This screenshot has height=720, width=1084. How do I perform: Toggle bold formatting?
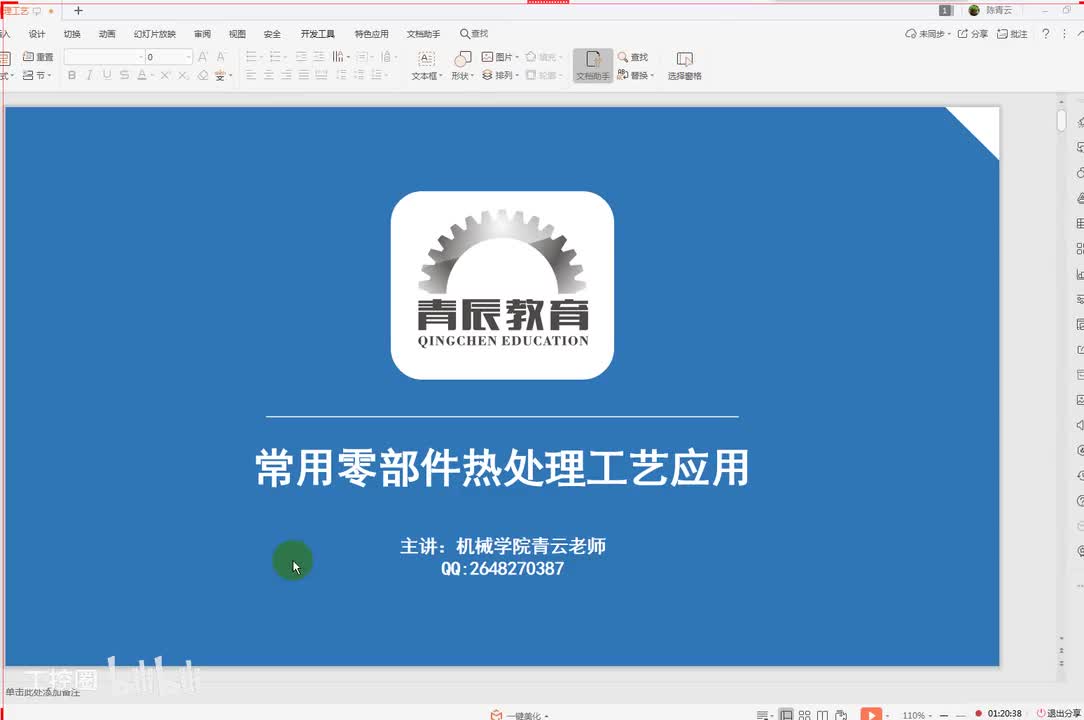(72, 75)
